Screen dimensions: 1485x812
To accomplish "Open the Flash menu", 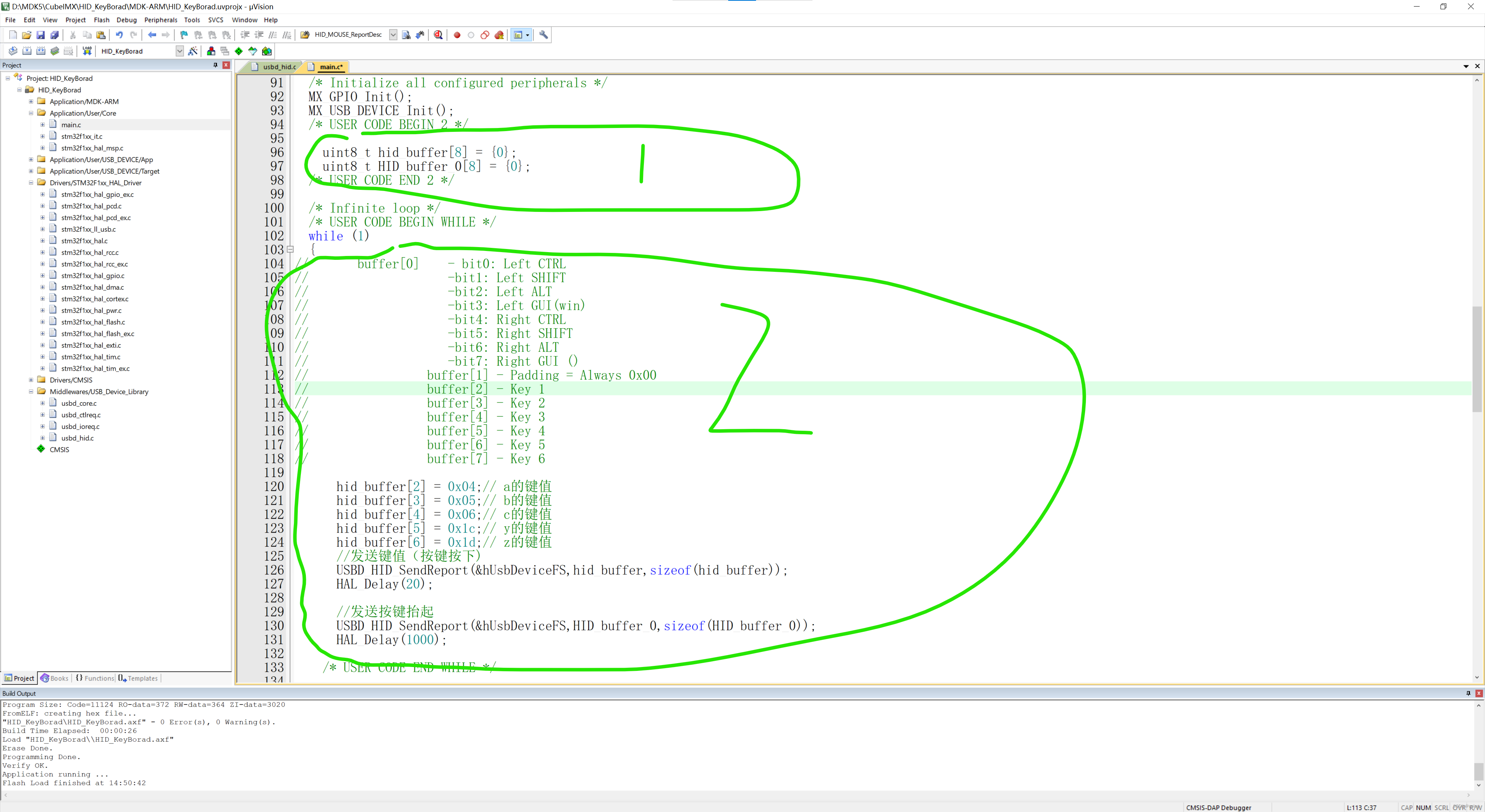I will pos(101,20).
